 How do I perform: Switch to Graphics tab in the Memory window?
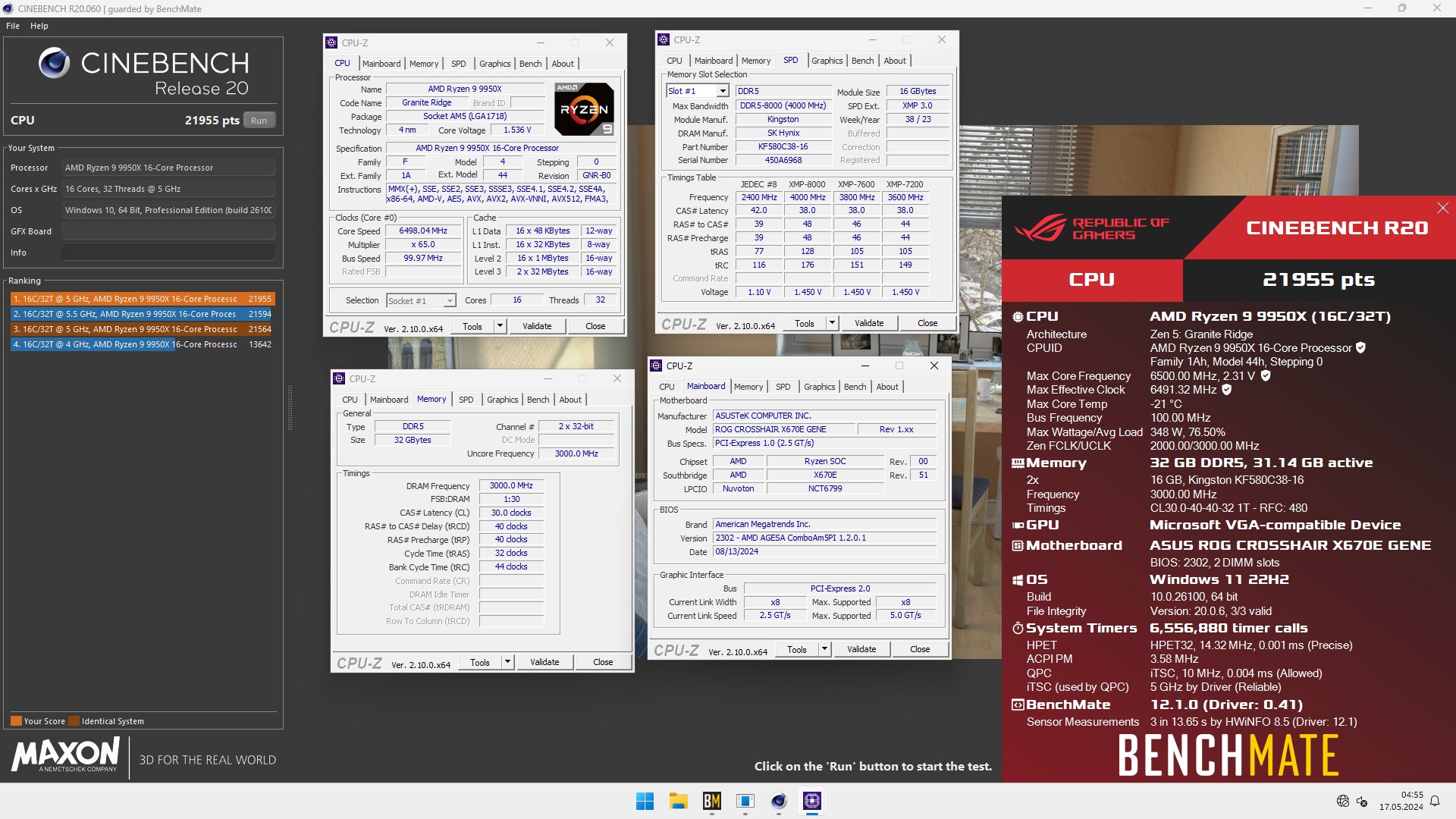503,400
